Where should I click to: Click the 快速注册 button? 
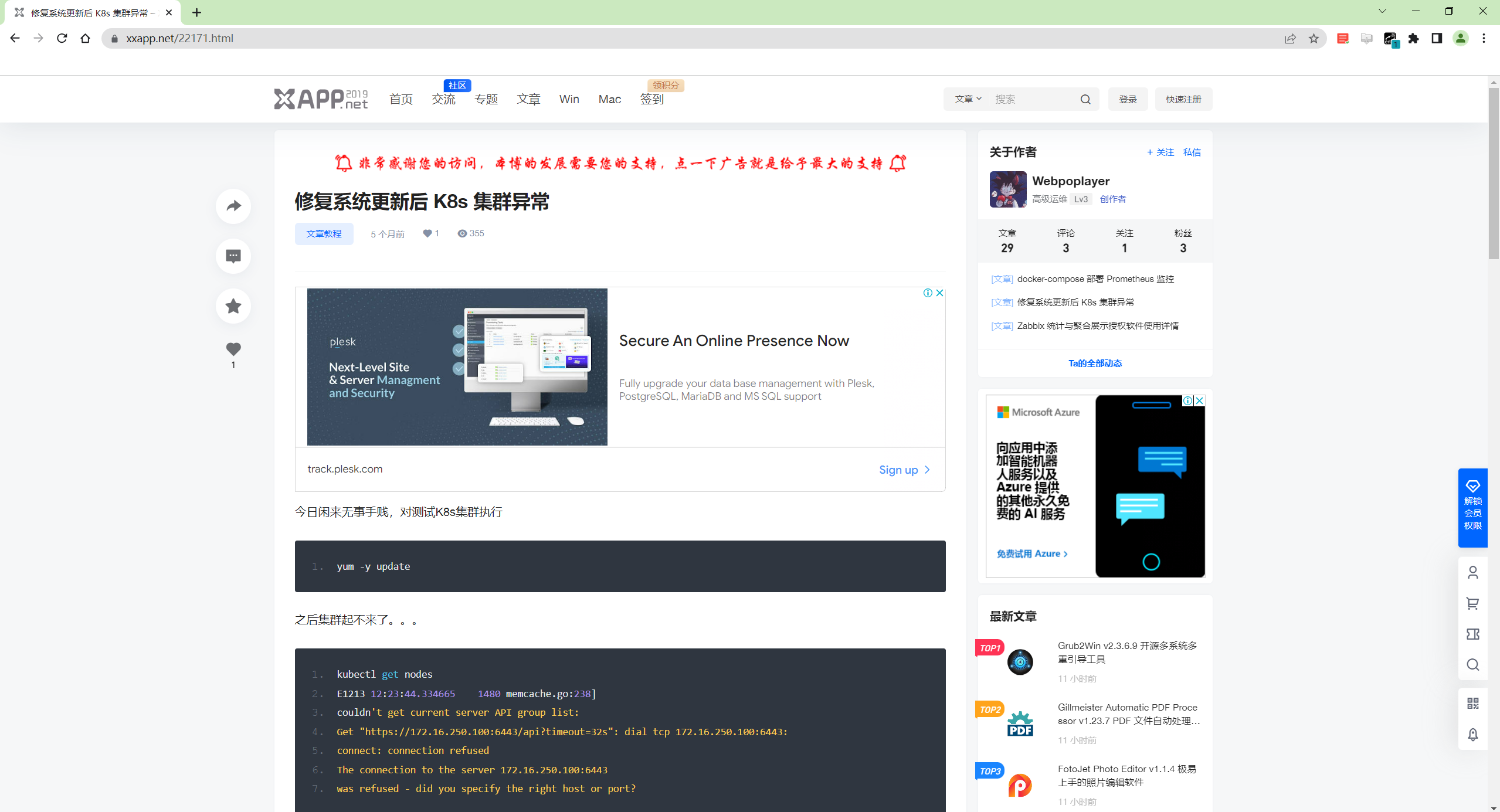[x=1183, y=99]
